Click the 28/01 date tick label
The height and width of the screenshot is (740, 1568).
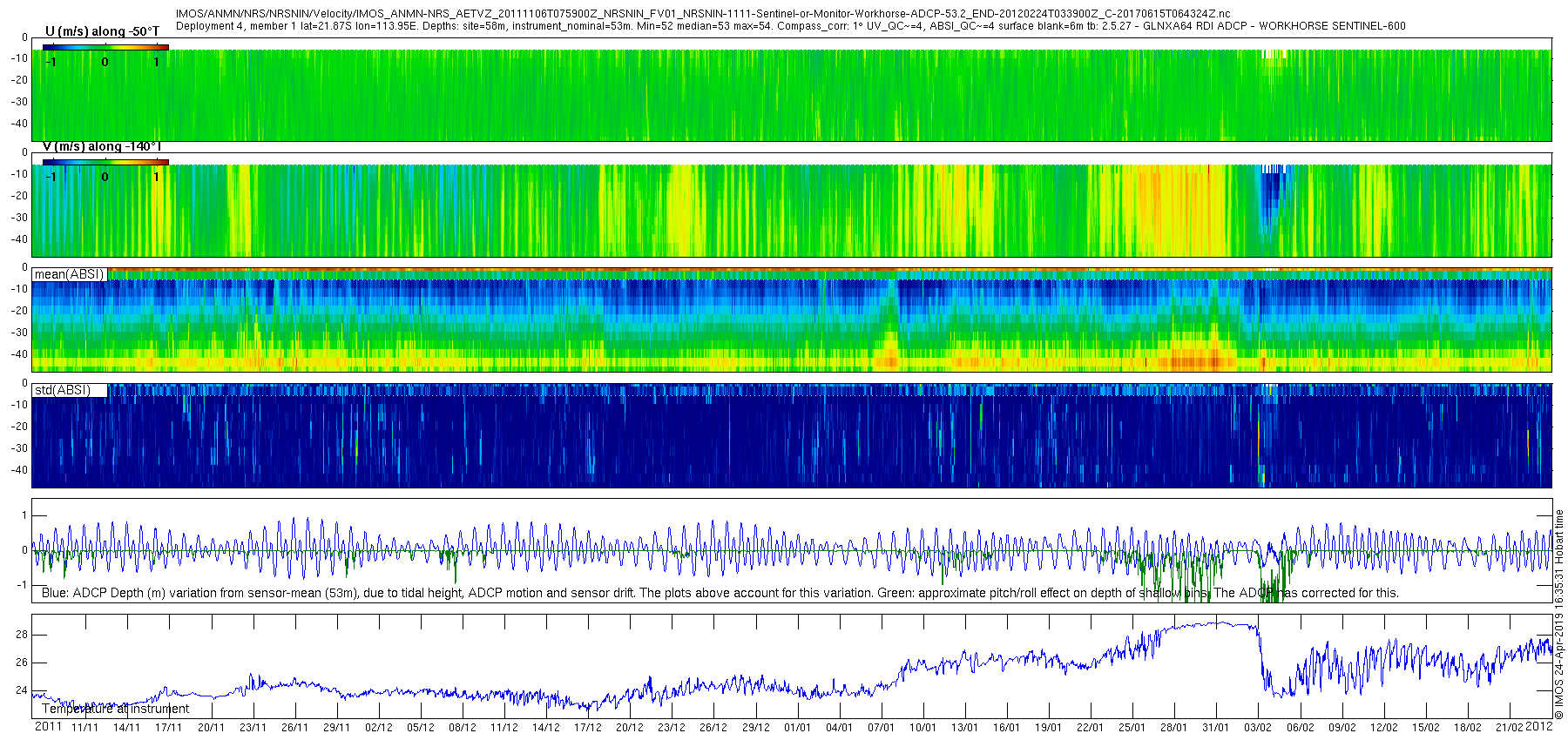click(1173, 728)
